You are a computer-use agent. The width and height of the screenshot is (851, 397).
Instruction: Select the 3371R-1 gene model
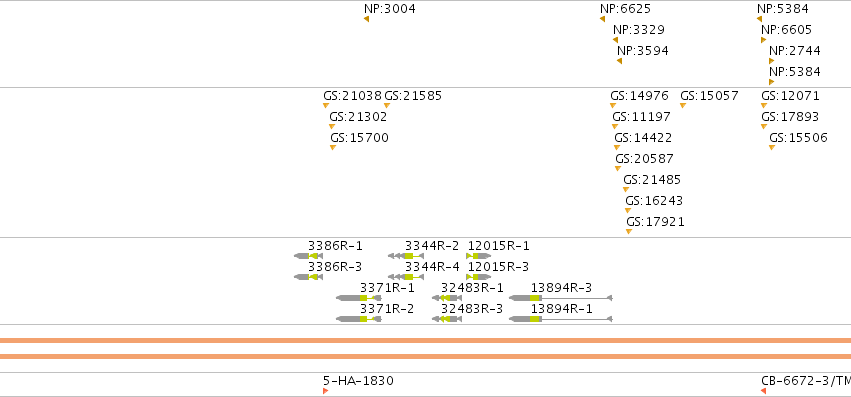[359, 298]
